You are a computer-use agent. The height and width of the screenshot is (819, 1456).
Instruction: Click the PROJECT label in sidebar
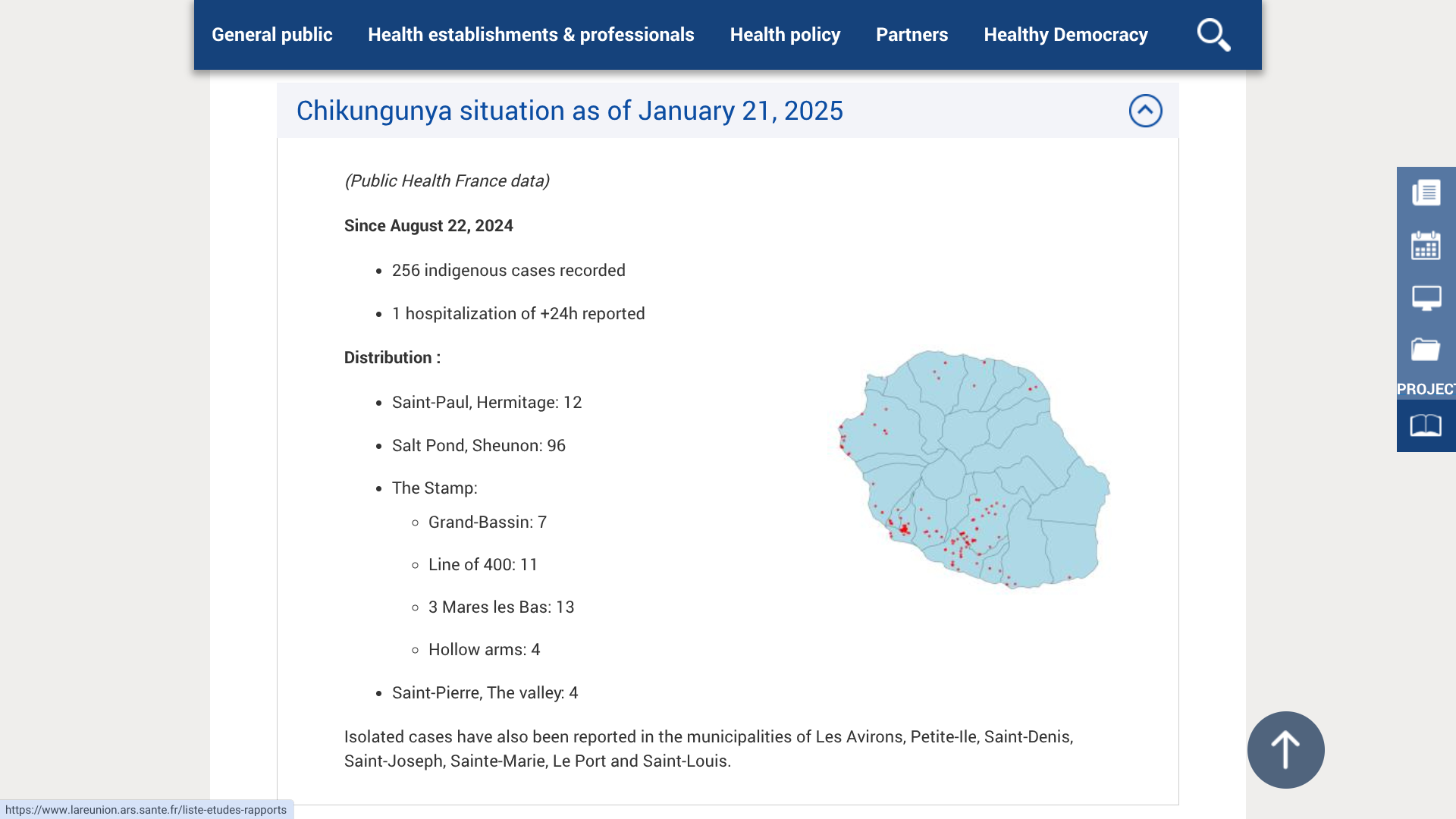[x=1426, y=389]
